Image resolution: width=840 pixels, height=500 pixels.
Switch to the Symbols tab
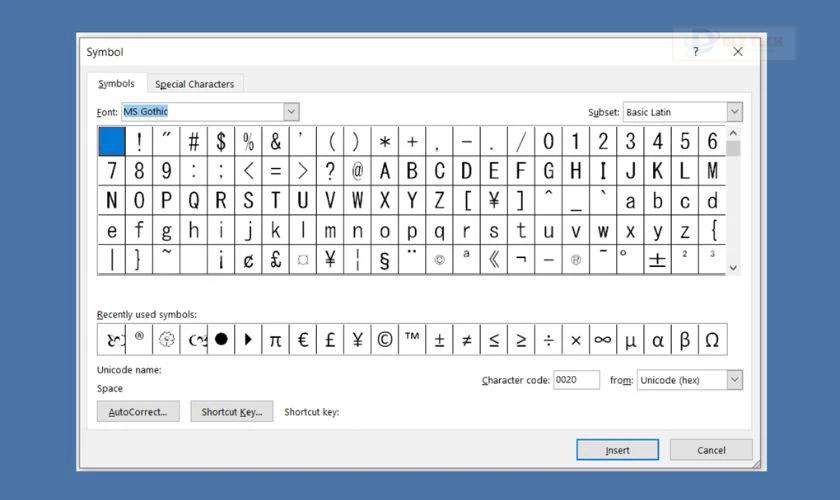tap(116, 84)
